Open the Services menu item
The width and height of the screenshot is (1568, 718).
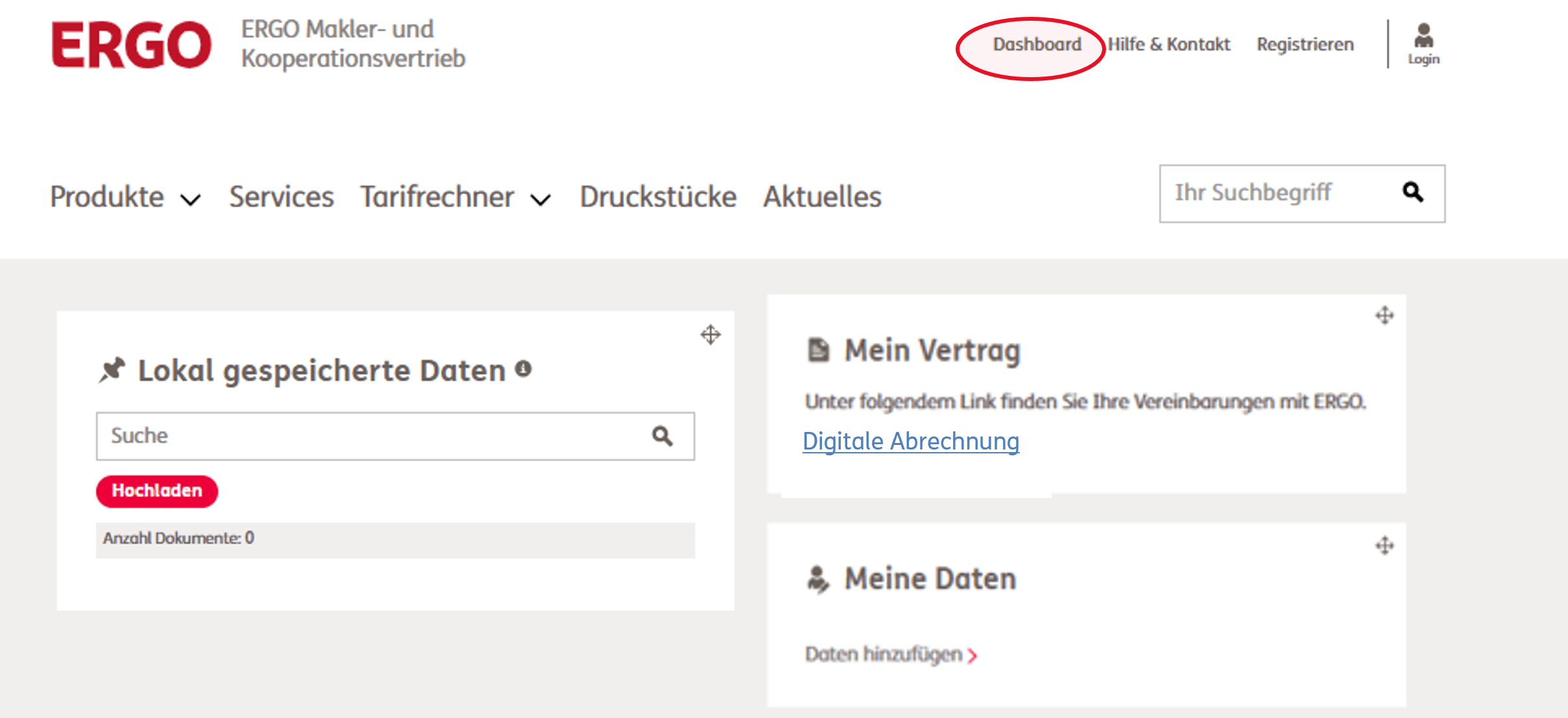(282, 197)
